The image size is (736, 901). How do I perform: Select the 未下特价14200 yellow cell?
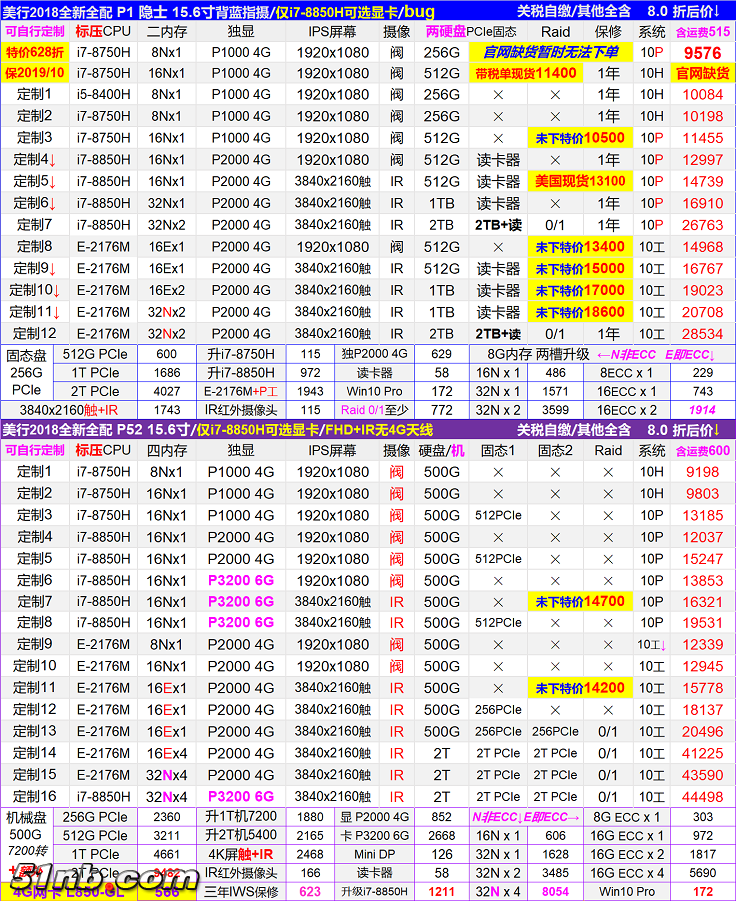point(580,688)
